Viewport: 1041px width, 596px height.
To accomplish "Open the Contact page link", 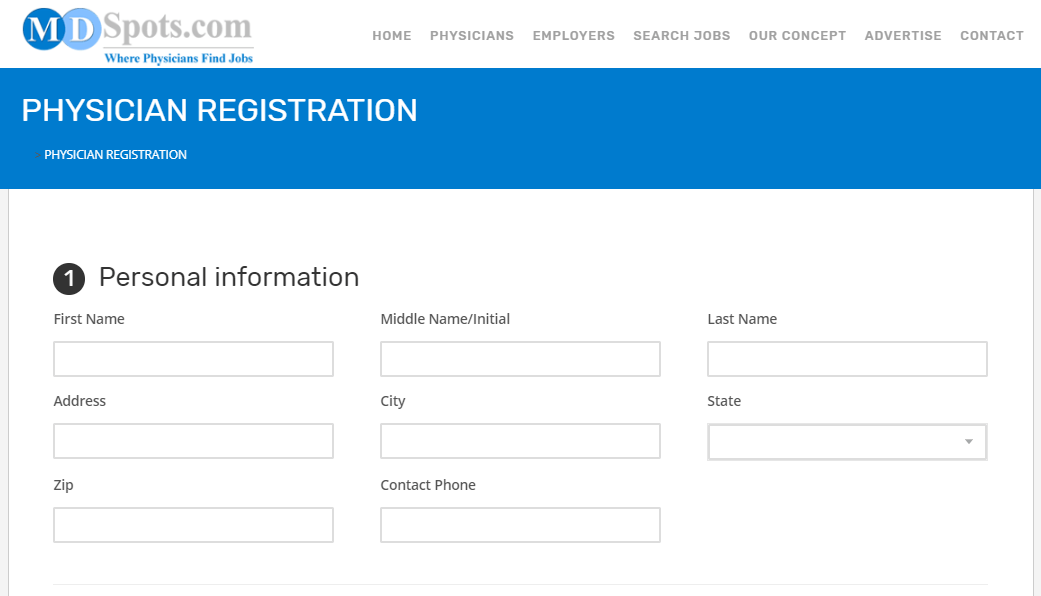I will [x=992, y=36].
